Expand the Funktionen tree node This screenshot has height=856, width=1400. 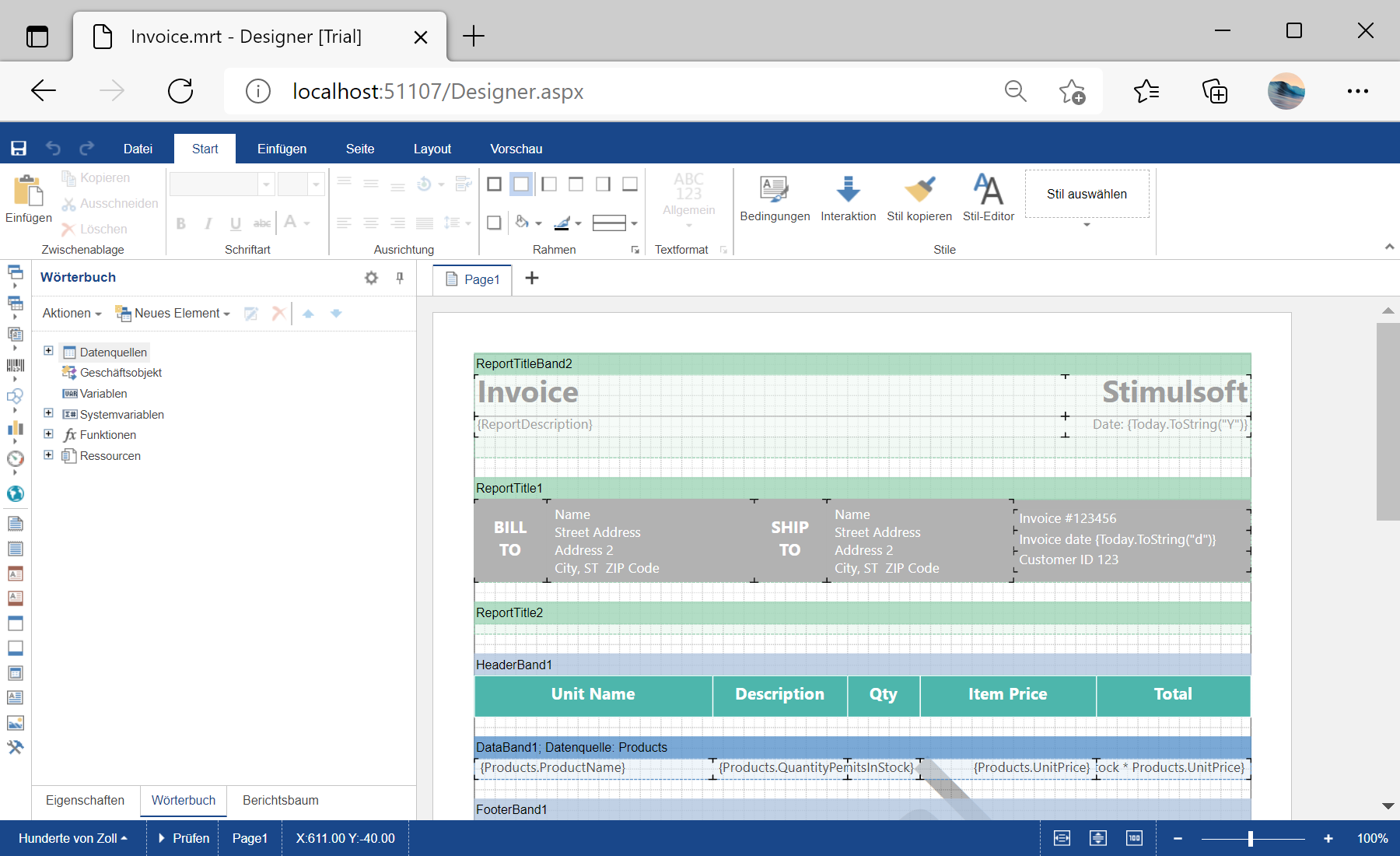tap(48, 434)
